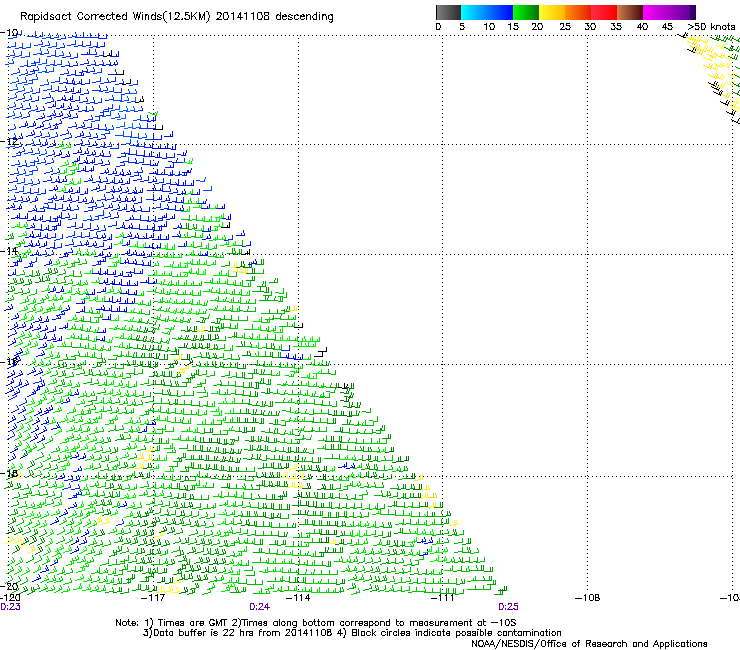Image resolution: width=740 pixels, height=650 pixels.
Task: Click the orange 25-30 knots legend swatch
Action: 578,12
